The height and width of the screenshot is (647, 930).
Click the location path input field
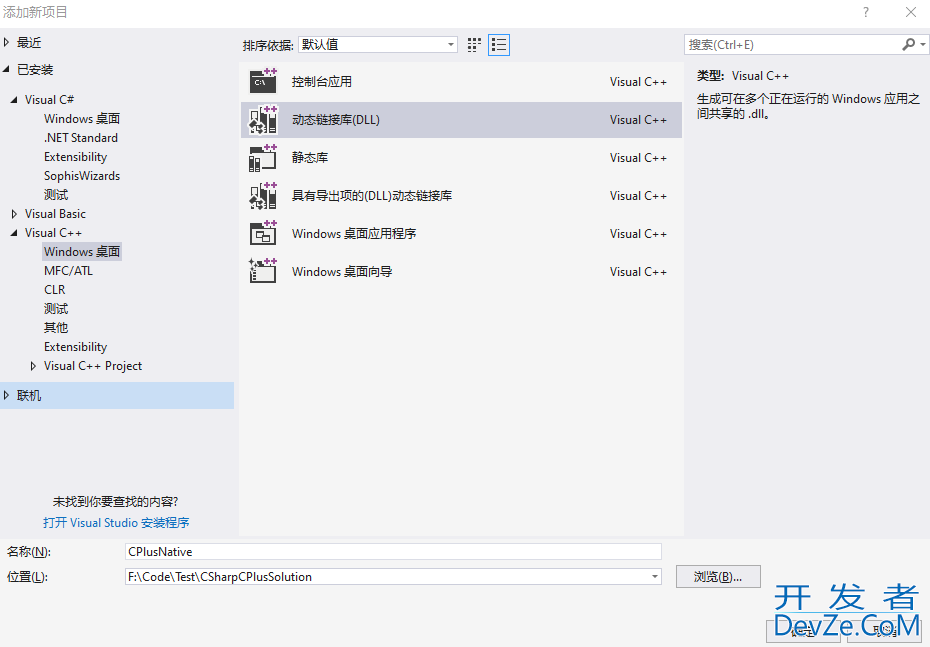coord(393,576)
